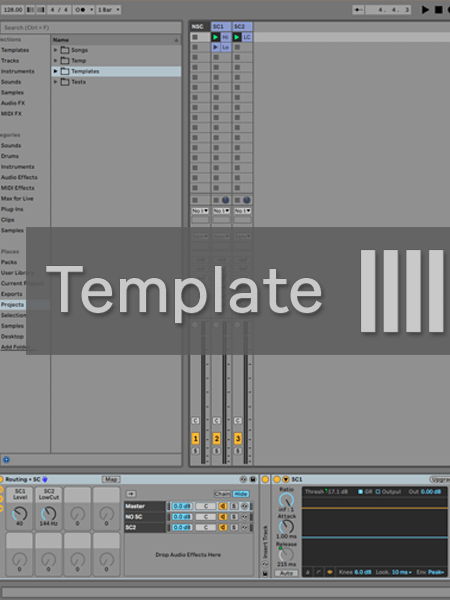Click the Map button on Routing rack
450x600 pixels.
111,479
